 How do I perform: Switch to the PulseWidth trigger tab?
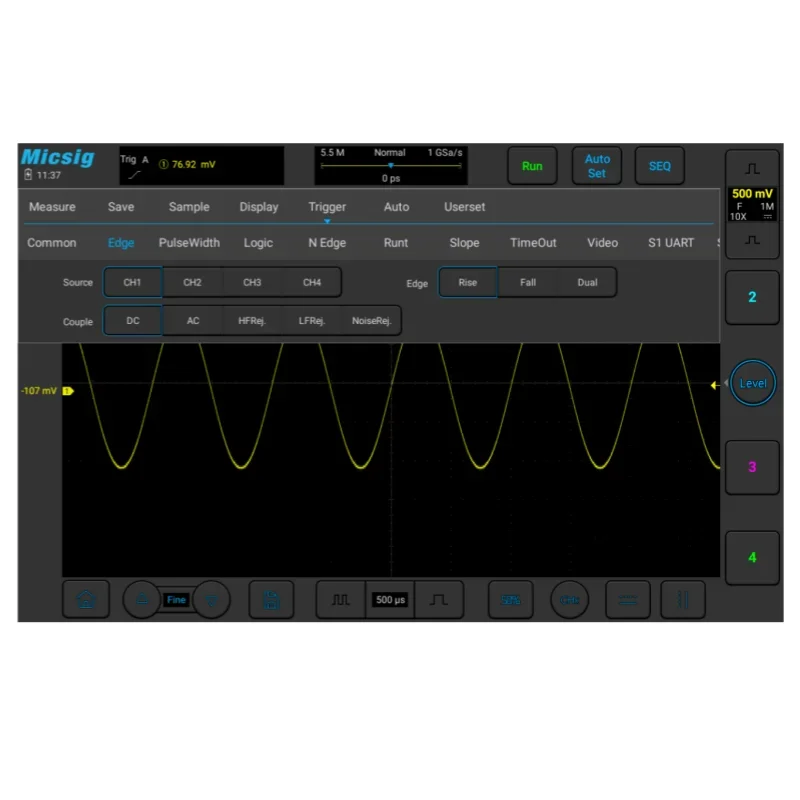(189, 243)
